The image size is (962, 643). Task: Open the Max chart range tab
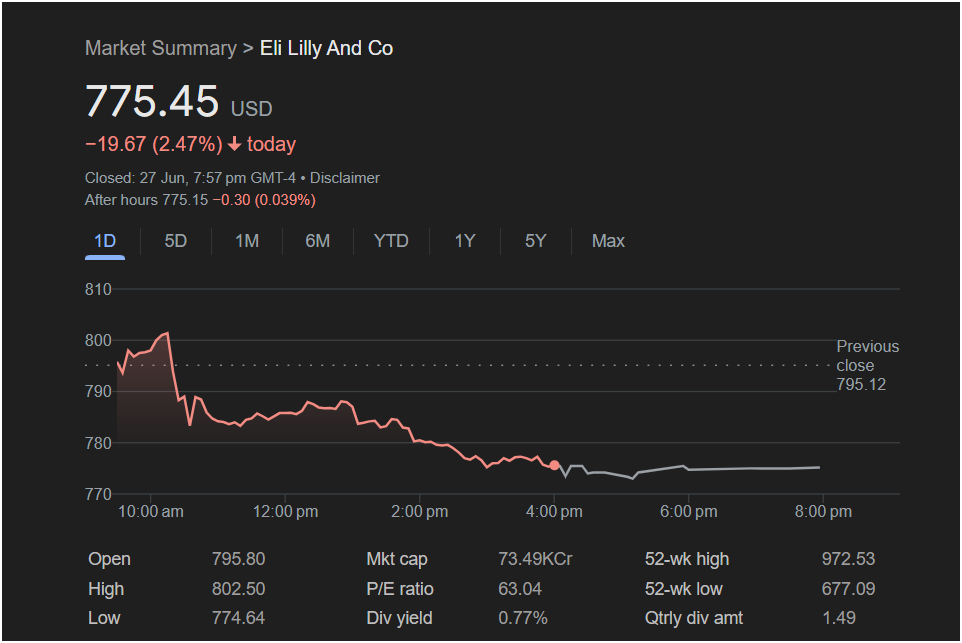point(608,241)
